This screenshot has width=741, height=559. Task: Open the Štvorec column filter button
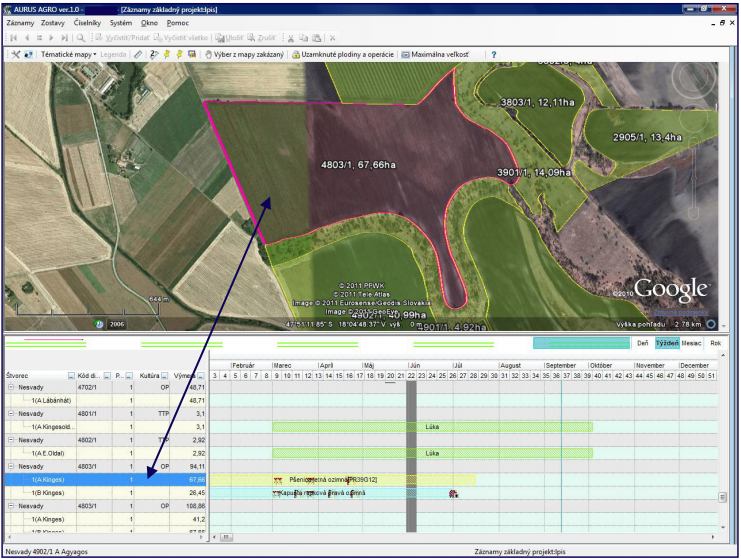click(x=71, y=376)
